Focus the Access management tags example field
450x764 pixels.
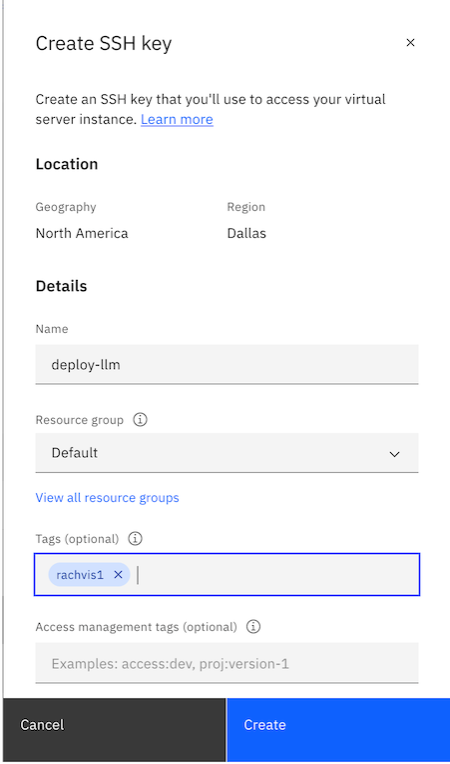[x=226, y=663]
